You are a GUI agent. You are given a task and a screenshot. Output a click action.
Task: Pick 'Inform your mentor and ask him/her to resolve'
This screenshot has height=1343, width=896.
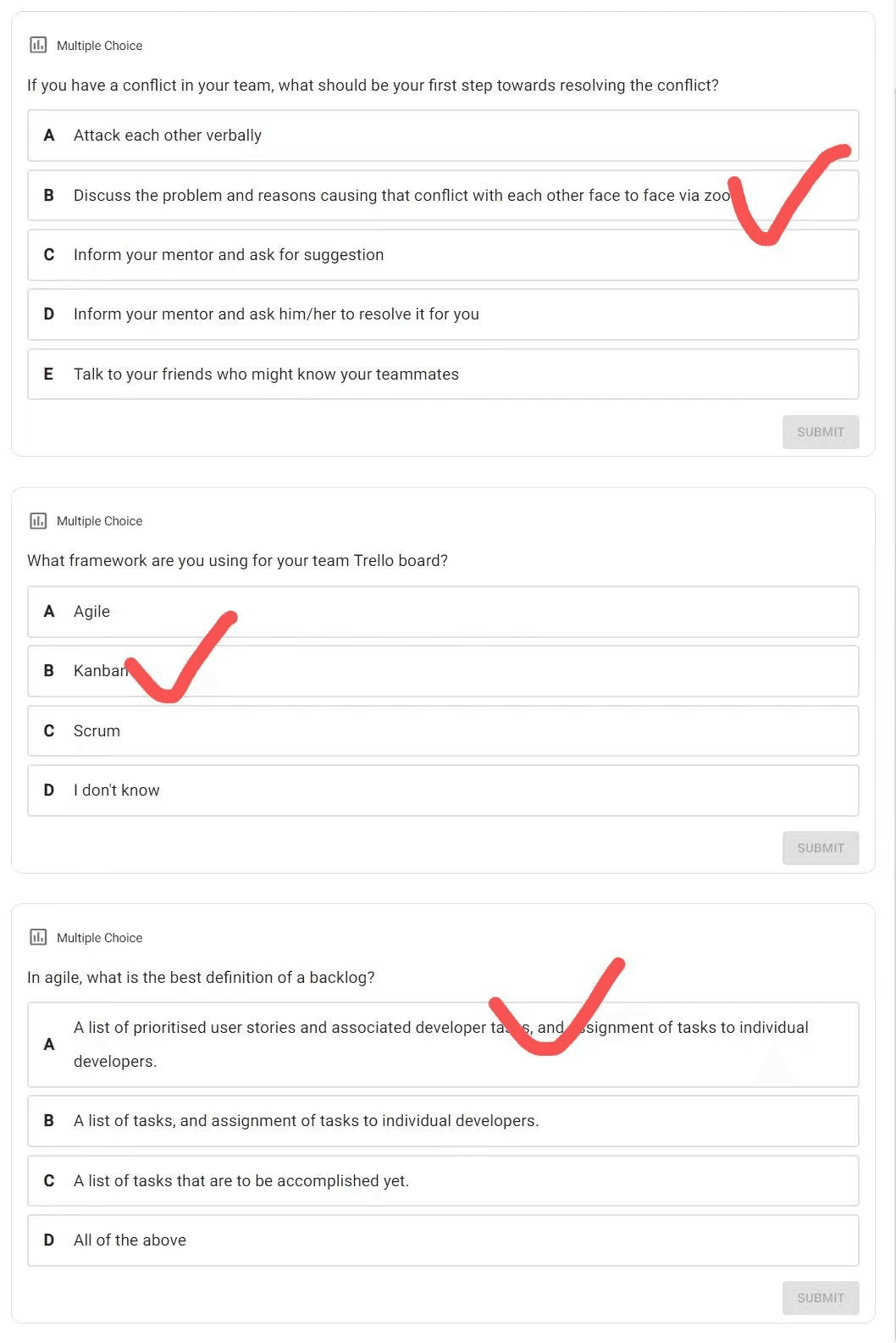pos(443,314)
